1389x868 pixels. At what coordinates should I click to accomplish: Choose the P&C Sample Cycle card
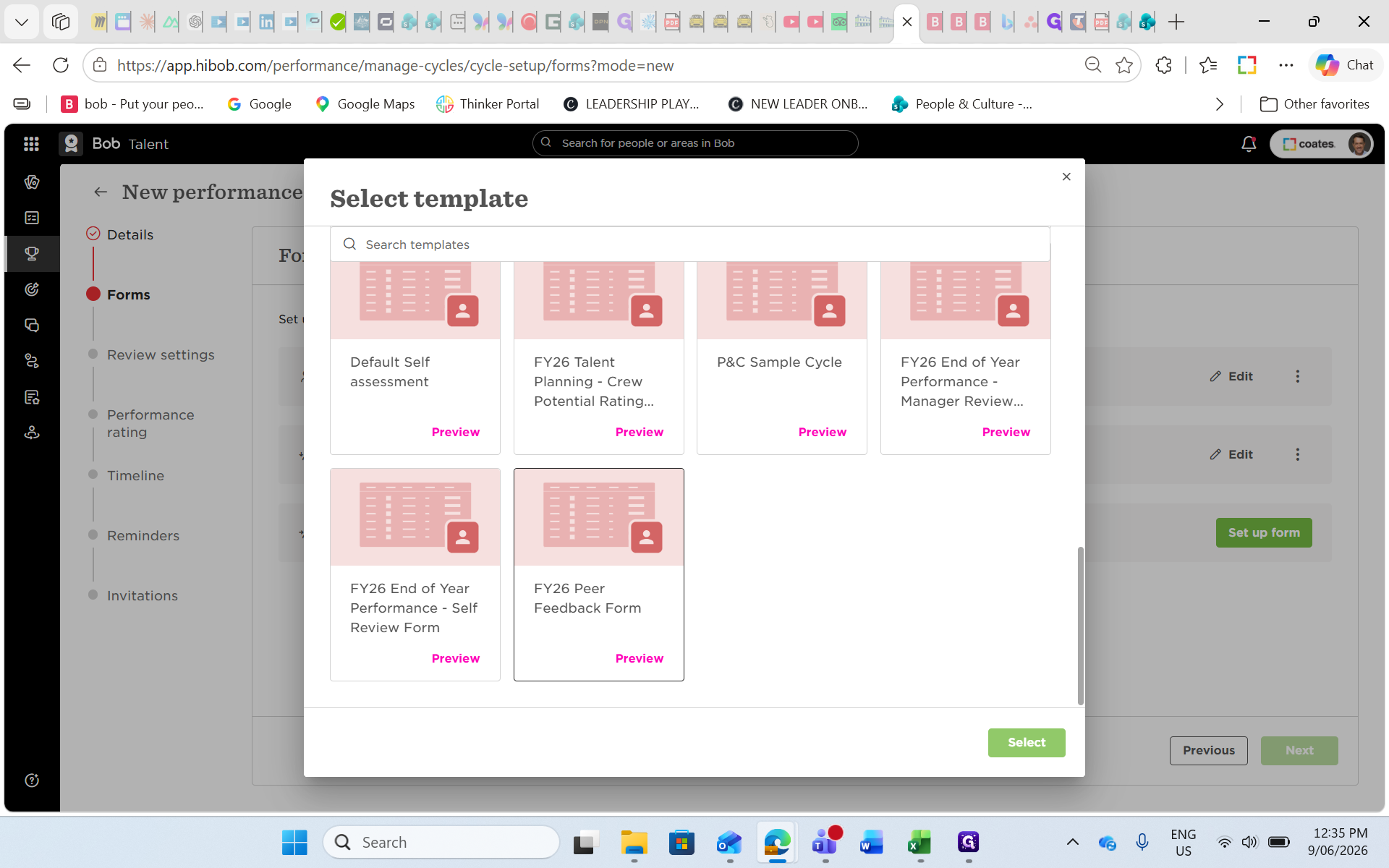point(782,358)
